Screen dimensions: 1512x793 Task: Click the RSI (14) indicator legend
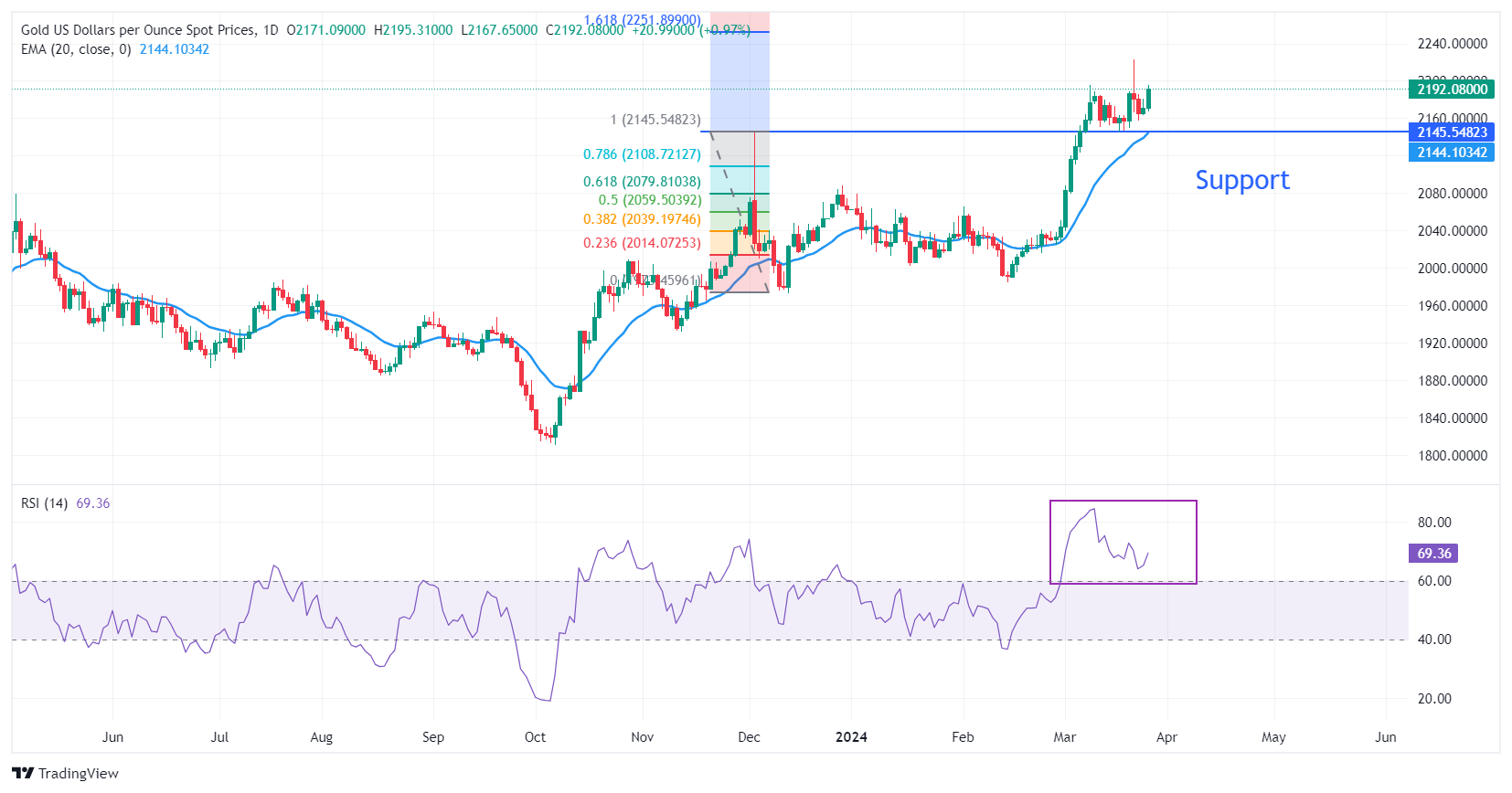[45, 503]
